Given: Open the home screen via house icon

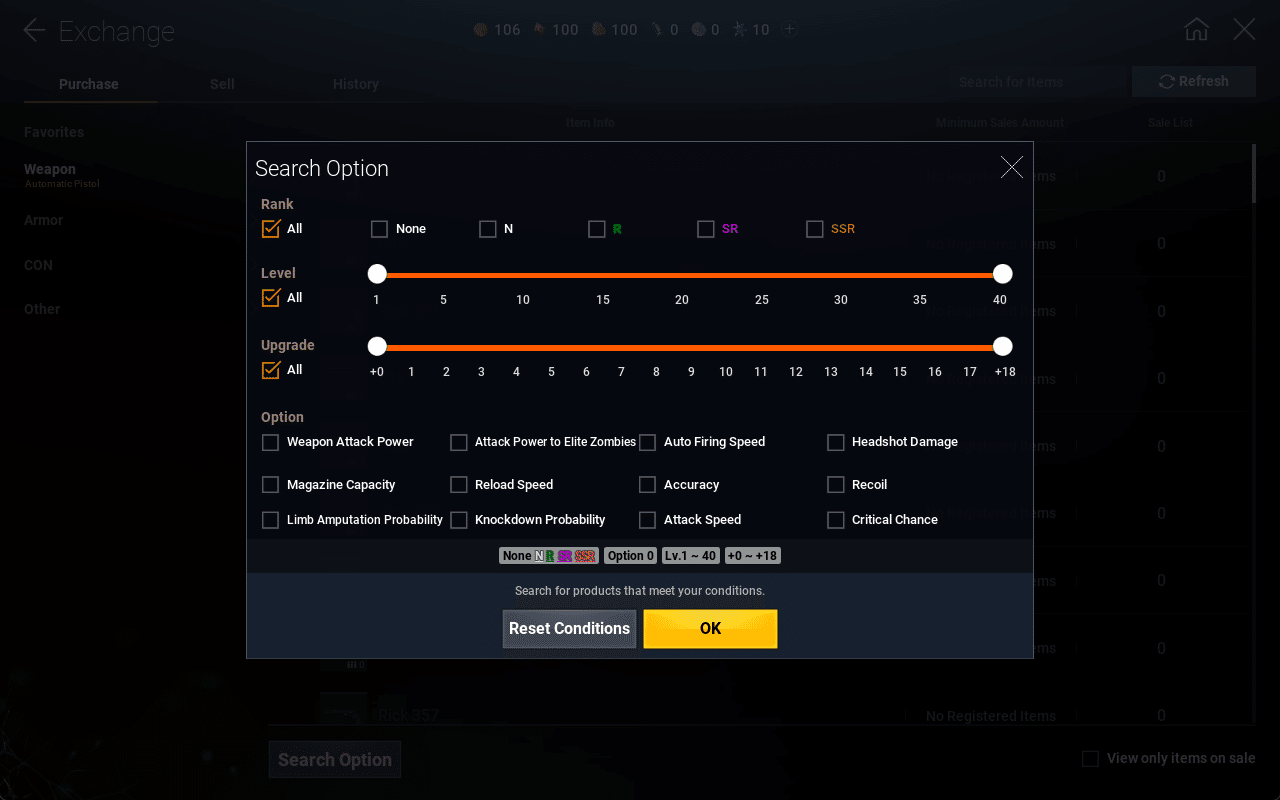Looking at the screenshot, I should [1196, 29].
